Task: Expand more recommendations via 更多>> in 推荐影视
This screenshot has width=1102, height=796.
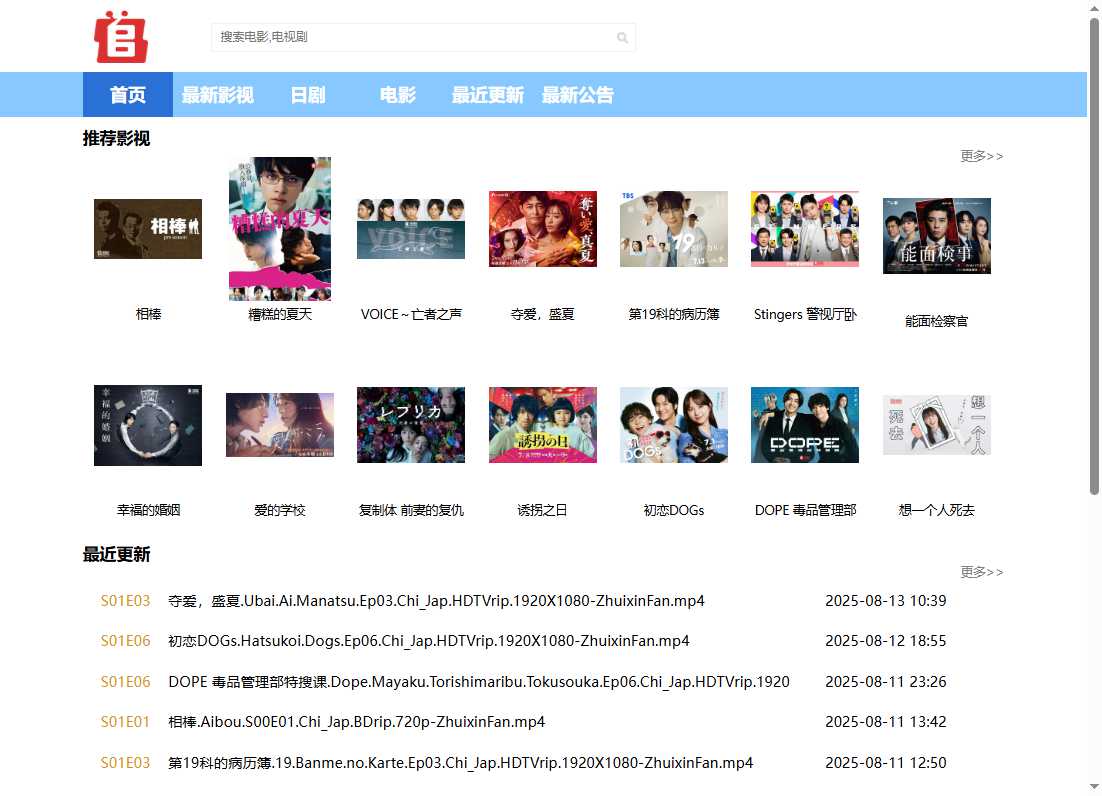Action: [981, 156]
